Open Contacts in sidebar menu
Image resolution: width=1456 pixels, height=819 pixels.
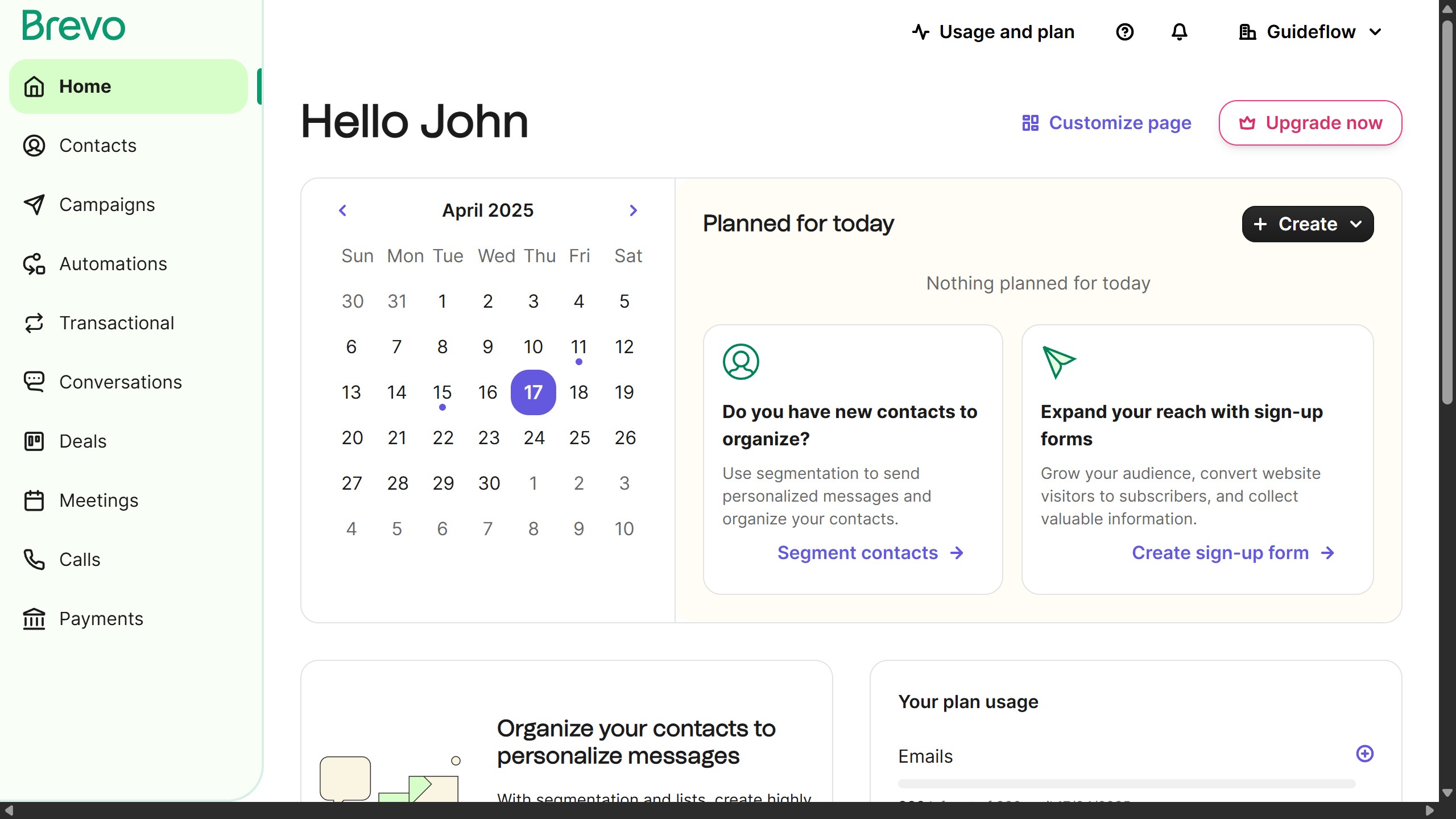pos(98,146)
